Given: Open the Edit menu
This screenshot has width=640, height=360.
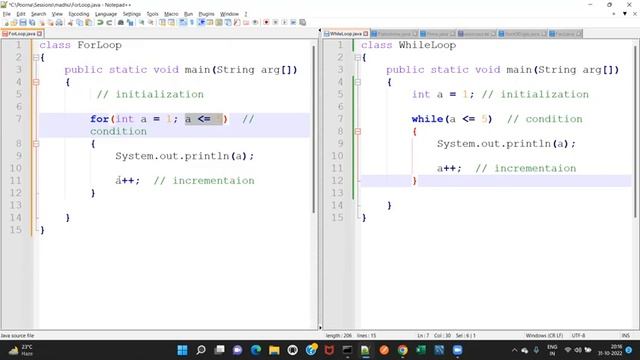Looking at the screenshot, I should [21, 14].
